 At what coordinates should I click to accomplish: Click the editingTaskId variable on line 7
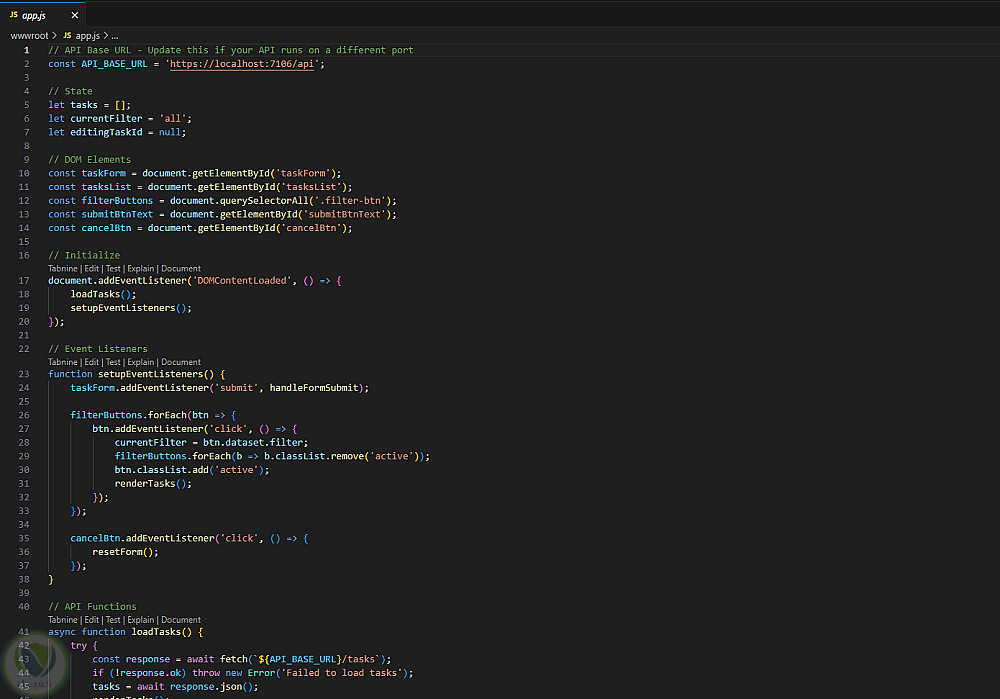pos(107,132)
